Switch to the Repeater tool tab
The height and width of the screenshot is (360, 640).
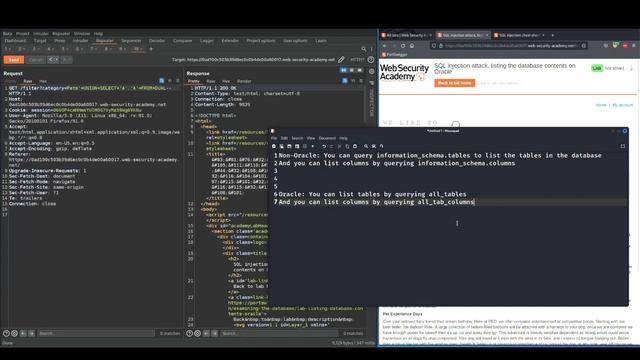pyautogui.click(x=104, y=41)
